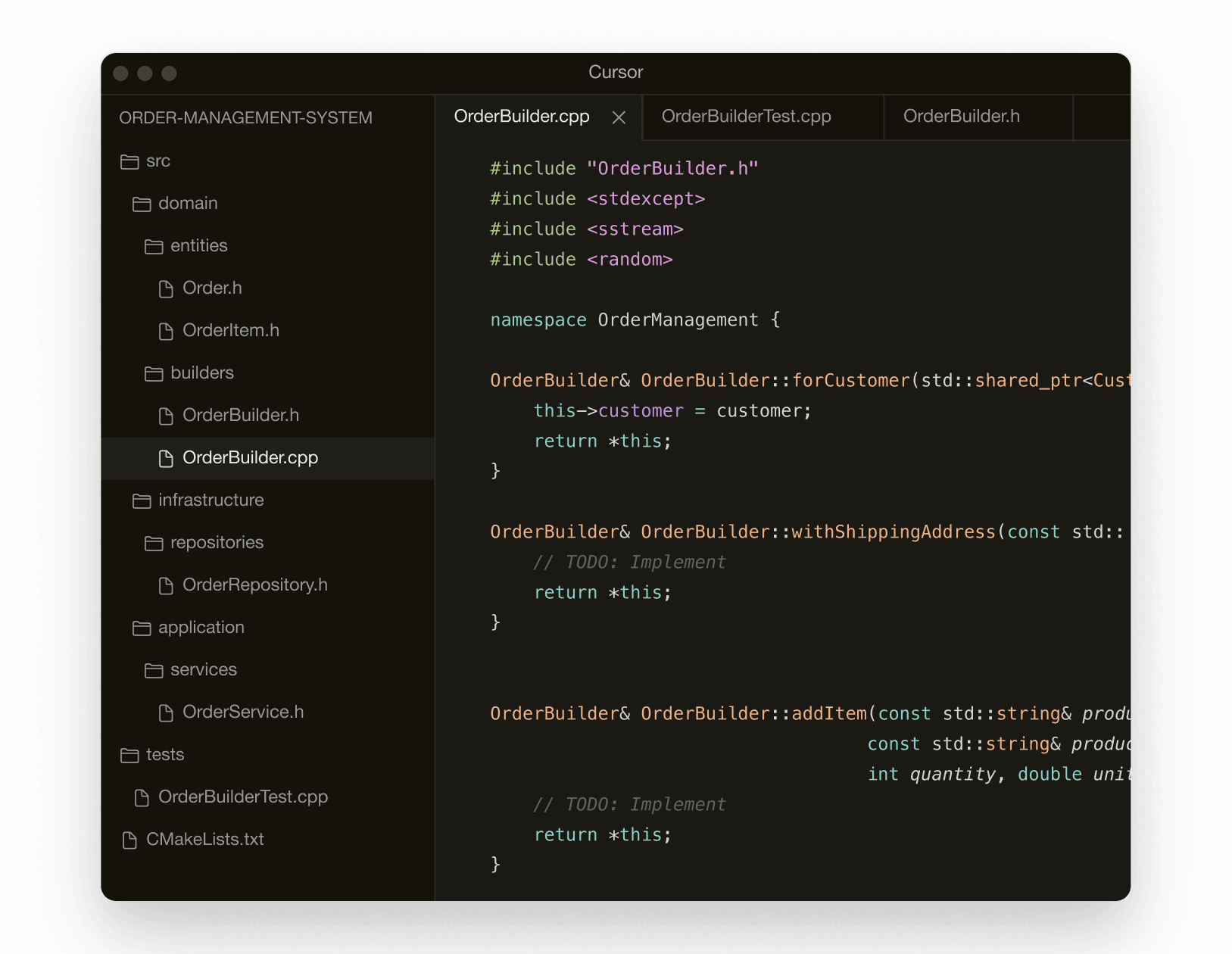This screenshot has width=1232, height=954.
Task: Toggle the entities folder label
Action: 199,245
